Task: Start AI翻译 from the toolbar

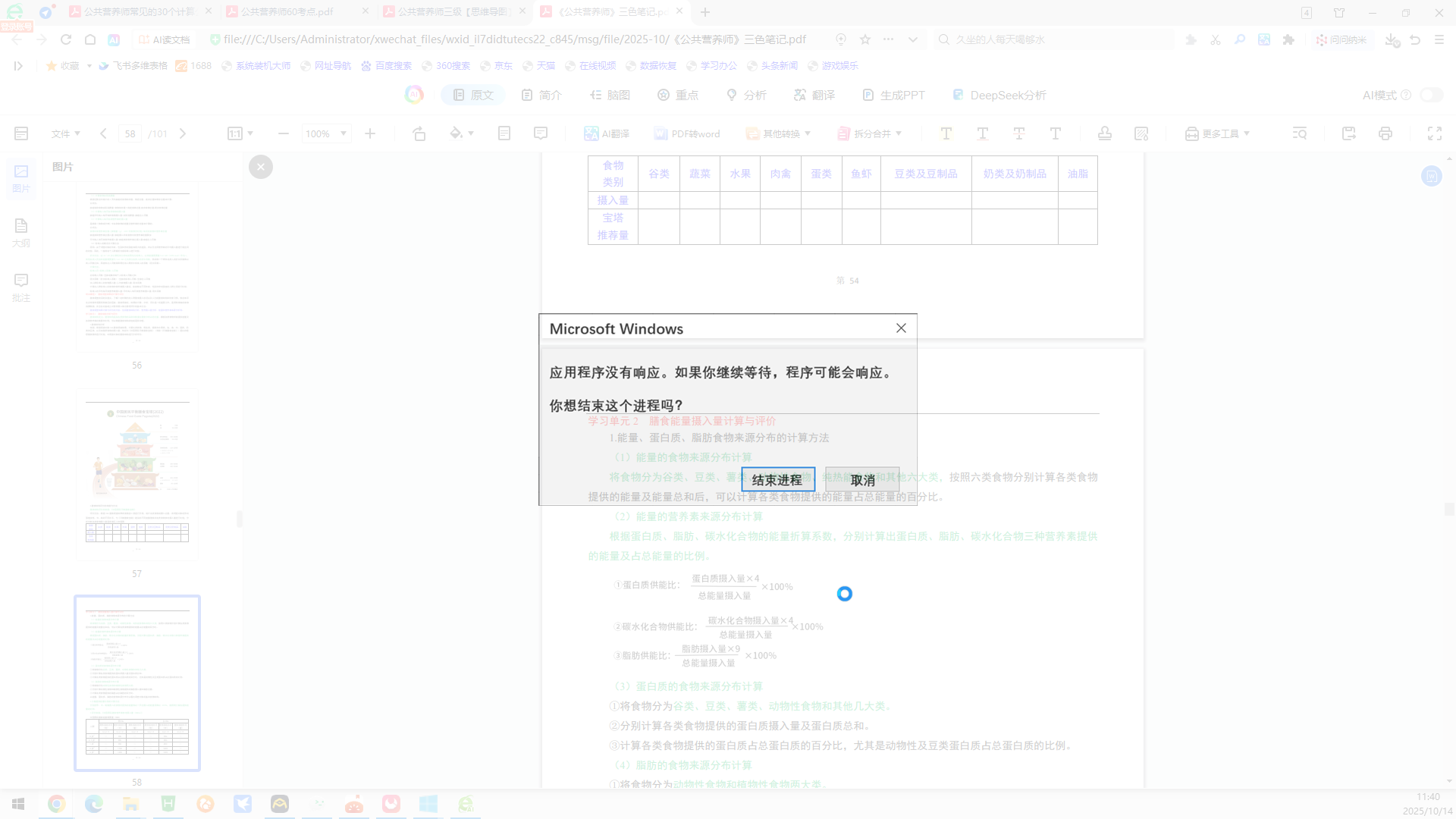Action: pos(606,133)
